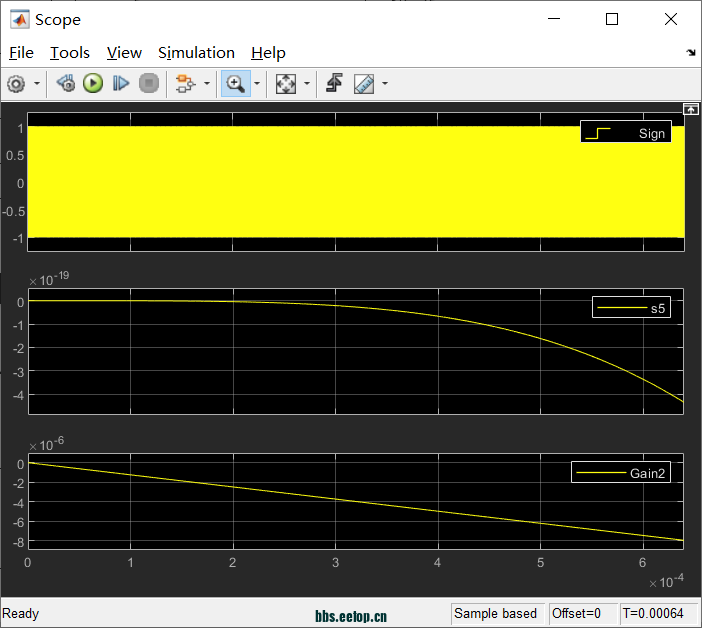The image size is (702, 628).
Task: Open the File menu
Action: (x=21, y=53)
